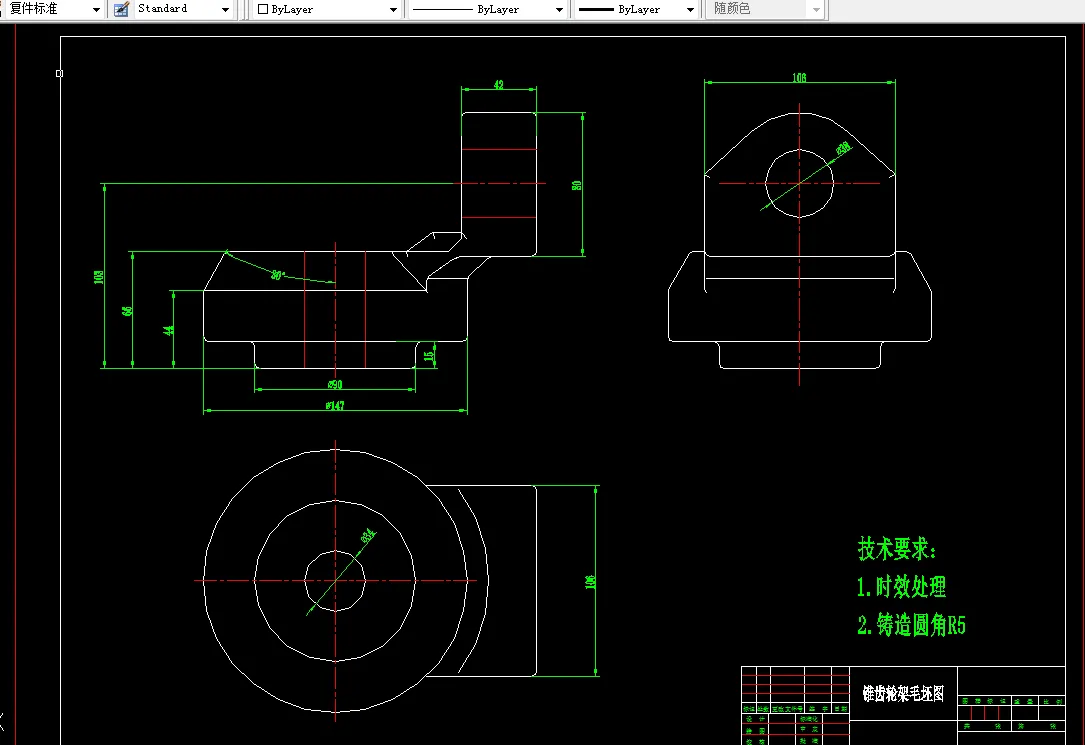Screen dimensions: 1085x745
Task: Expand the Standard text style dropdown
Action: 226,10
